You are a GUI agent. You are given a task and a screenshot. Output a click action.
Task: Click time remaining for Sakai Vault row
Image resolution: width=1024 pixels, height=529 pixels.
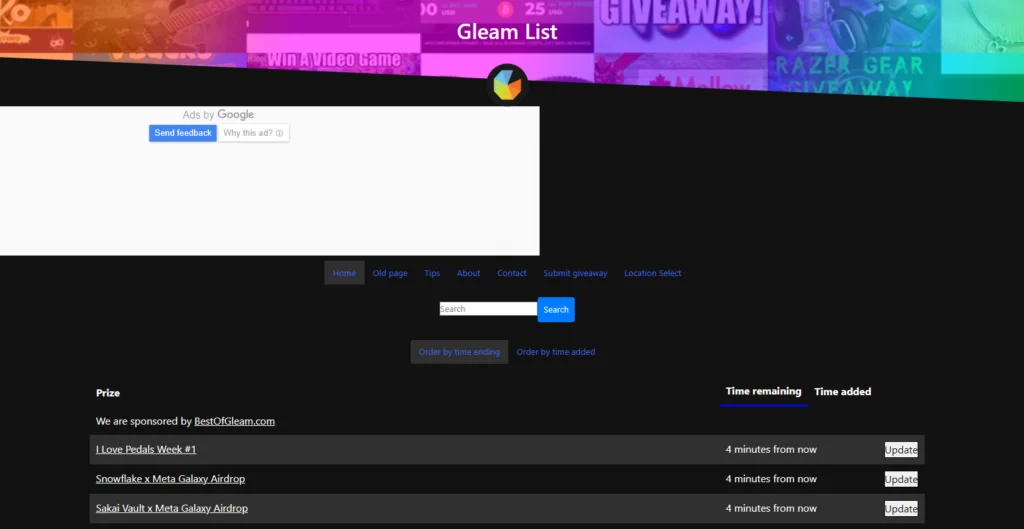(x=771, y=508)
